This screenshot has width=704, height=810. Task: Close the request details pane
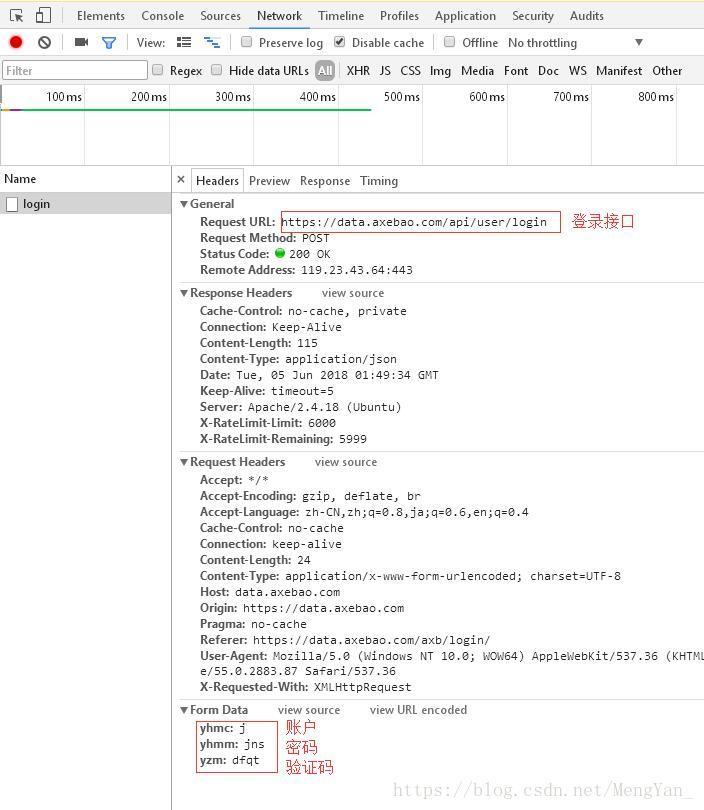181,180
